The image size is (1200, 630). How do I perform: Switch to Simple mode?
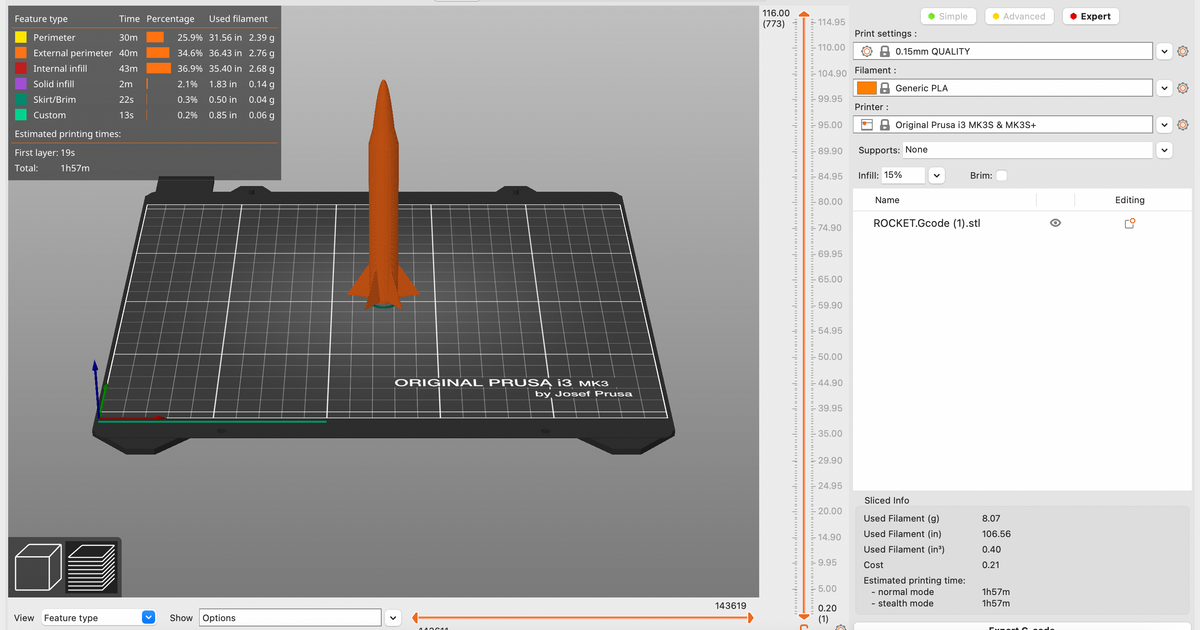tap(948, 16)
